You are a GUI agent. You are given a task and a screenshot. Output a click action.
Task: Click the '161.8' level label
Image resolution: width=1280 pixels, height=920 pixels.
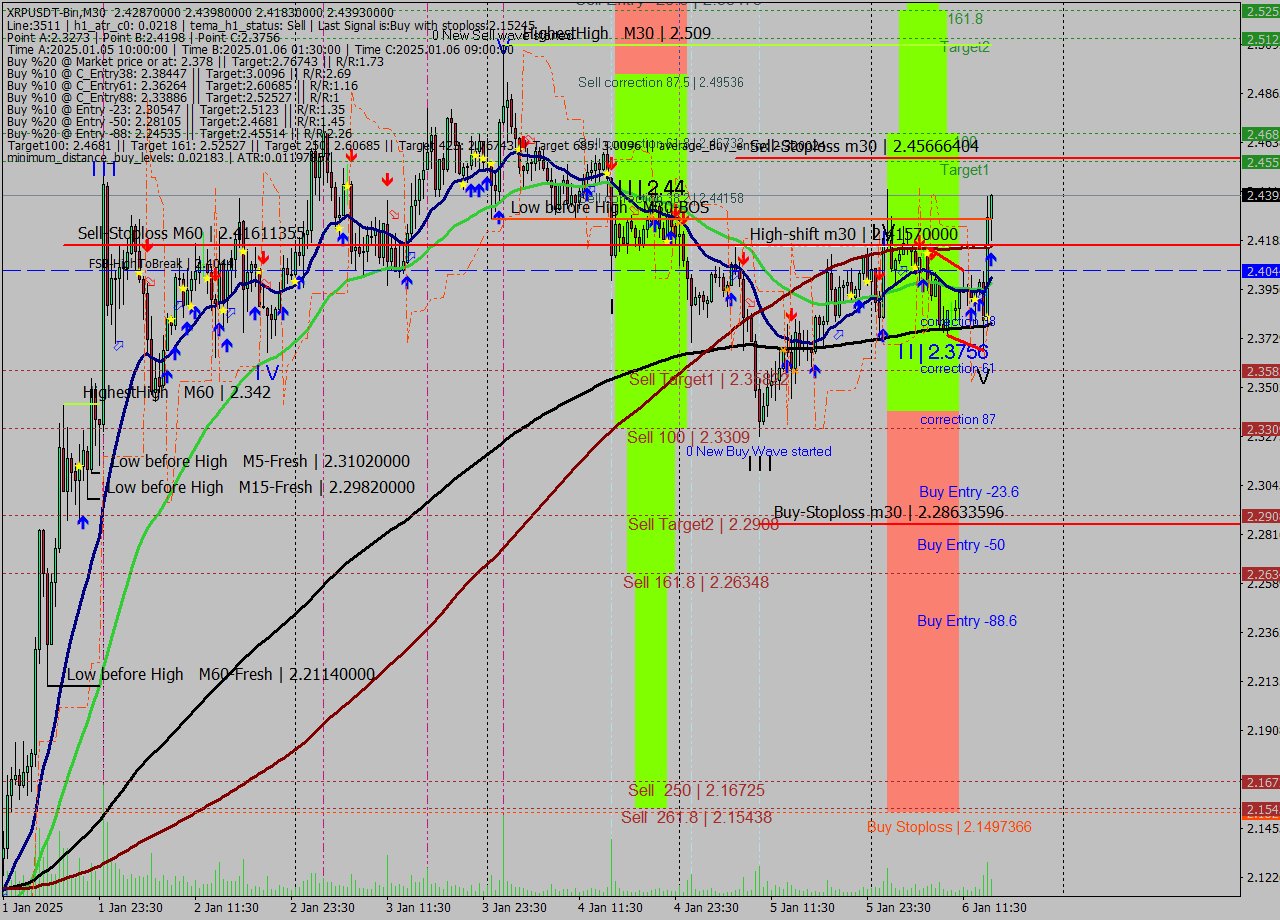[965, 18]
